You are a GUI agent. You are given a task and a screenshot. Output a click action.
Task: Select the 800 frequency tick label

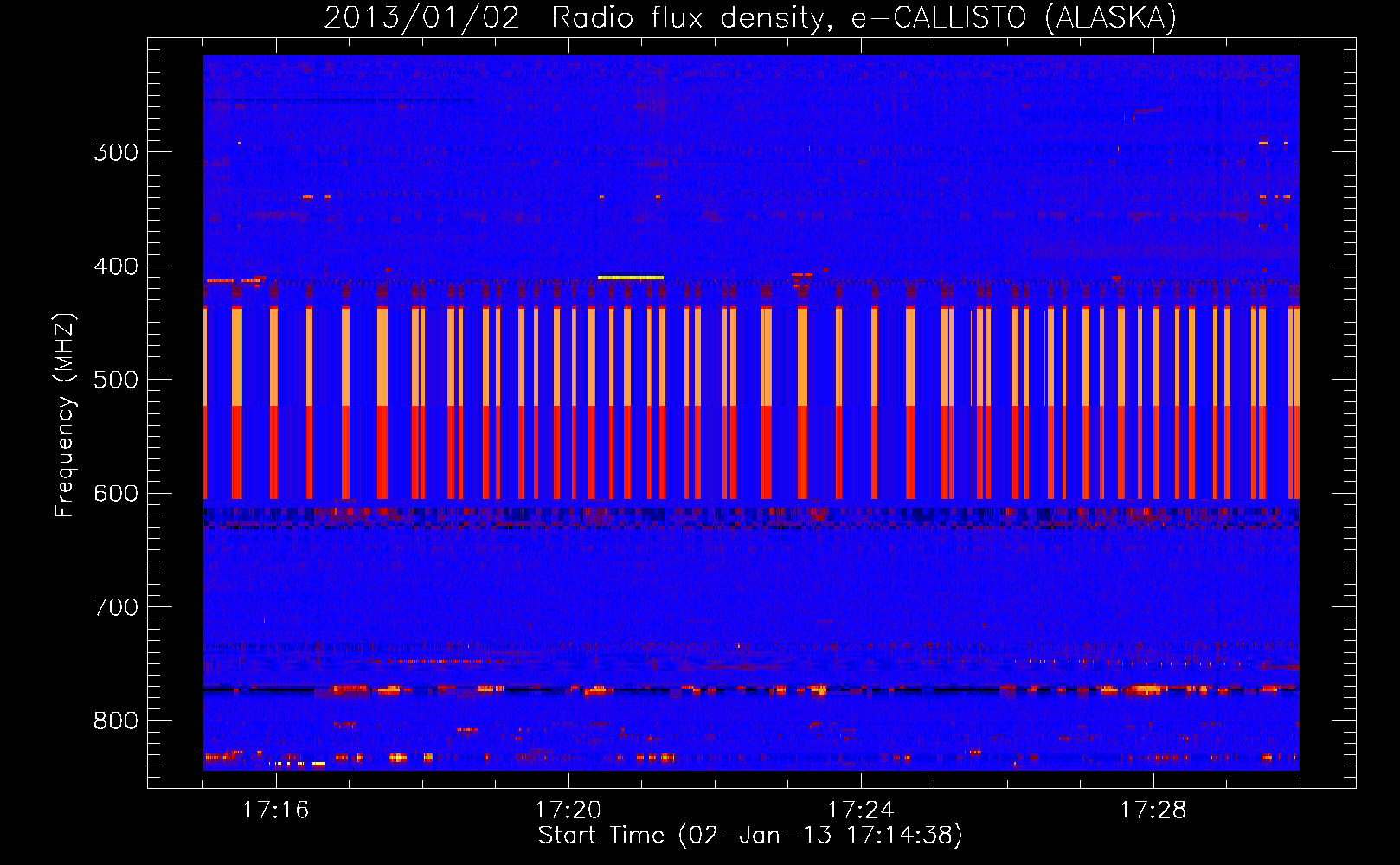[116, 721]
